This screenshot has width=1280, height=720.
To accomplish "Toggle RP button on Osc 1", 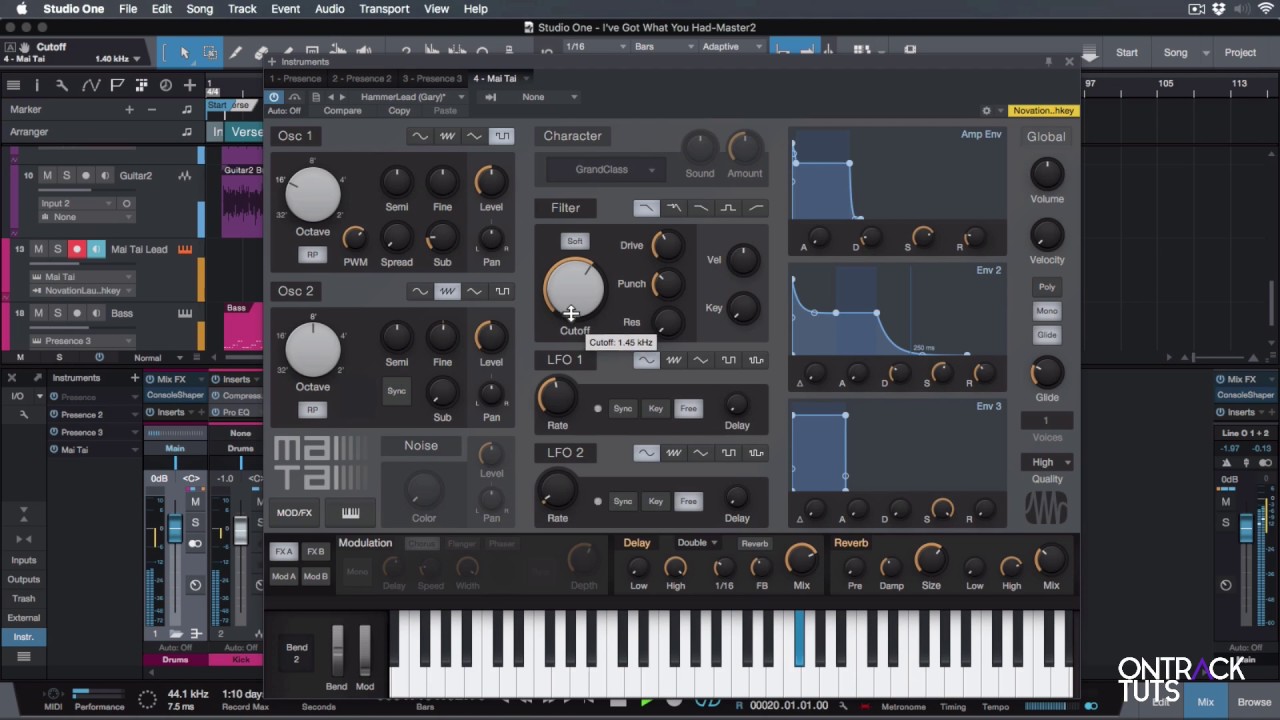I will click(312, 255).
